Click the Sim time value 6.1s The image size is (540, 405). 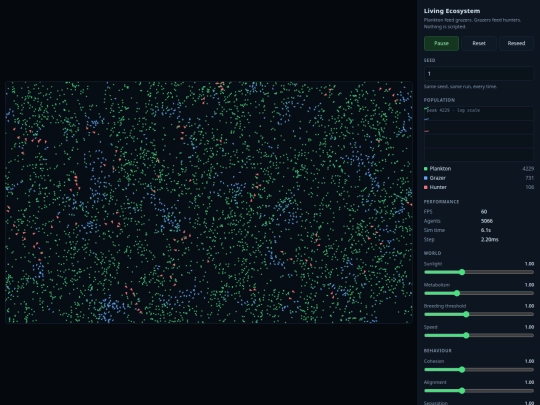coord(486,230)
